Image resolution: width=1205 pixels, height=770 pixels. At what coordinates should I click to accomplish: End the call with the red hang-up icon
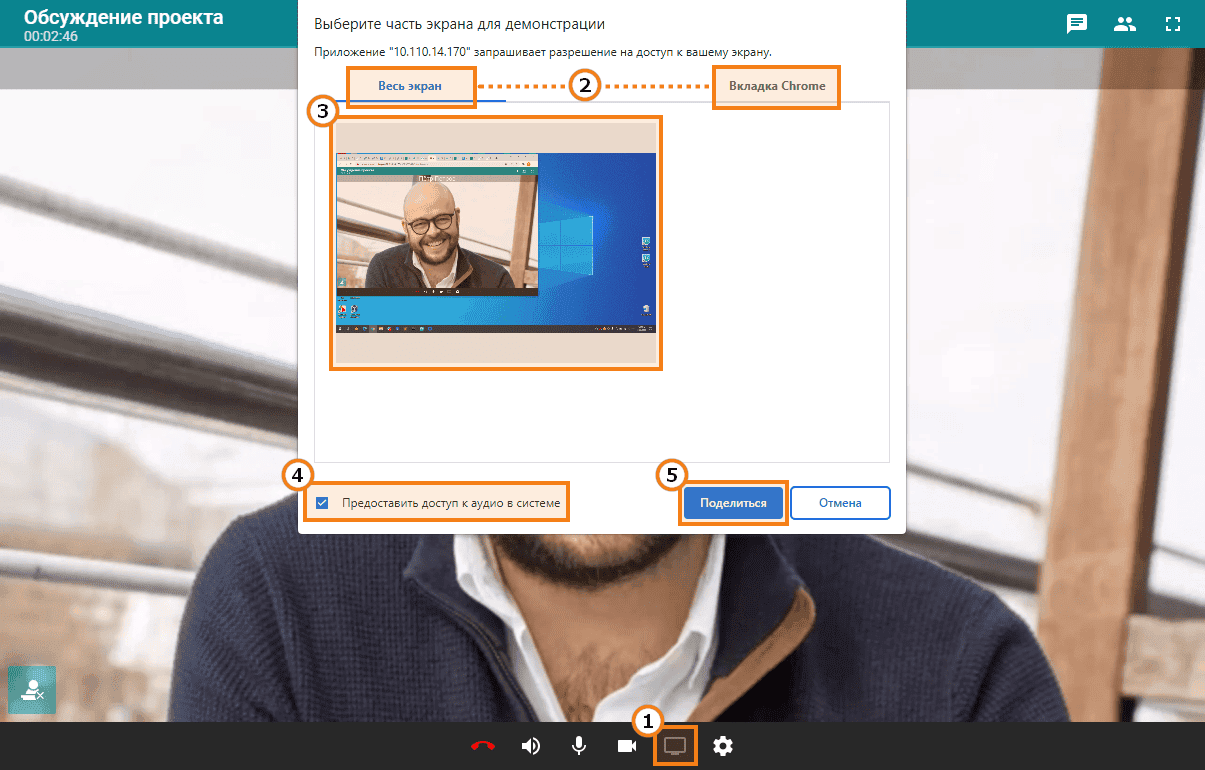(x=483, y=746)
